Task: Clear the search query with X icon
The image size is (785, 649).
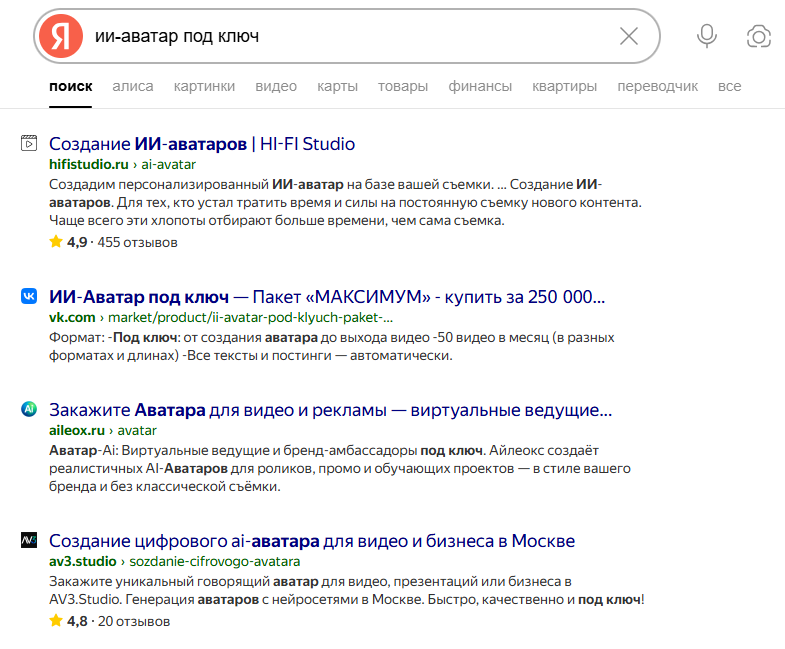Action: coord(628,37)
